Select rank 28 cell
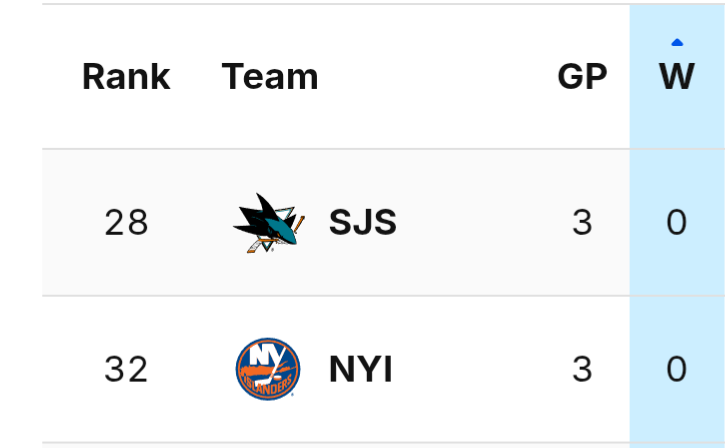 coord(126,223)
